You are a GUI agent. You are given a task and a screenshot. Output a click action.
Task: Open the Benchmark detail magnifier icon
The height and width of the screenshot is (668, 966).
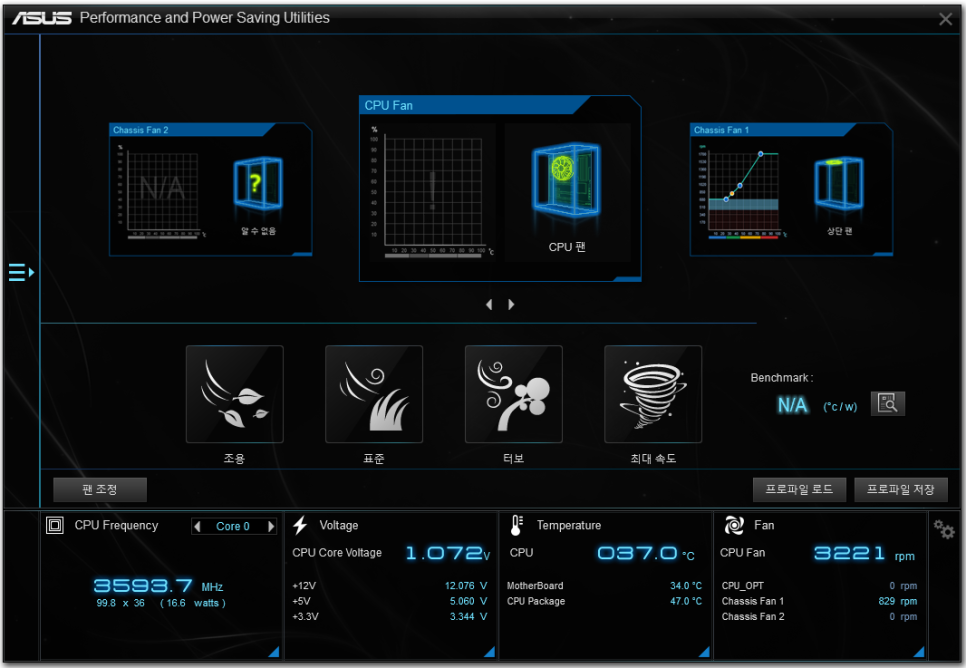coord(887,404)
